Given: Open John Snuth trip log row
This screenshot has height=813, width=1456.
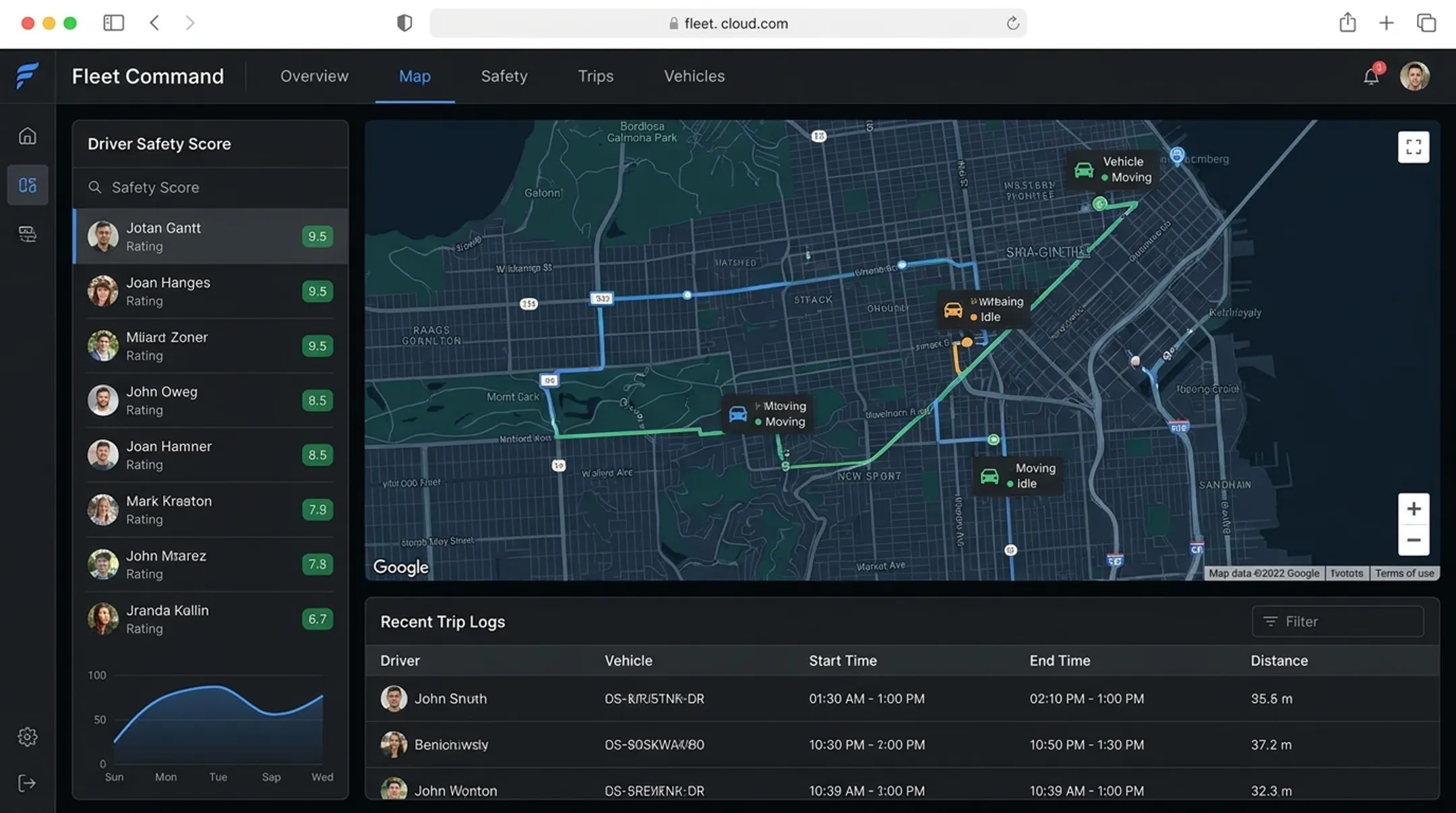Looking at the screenshot, I should (902, 699).
